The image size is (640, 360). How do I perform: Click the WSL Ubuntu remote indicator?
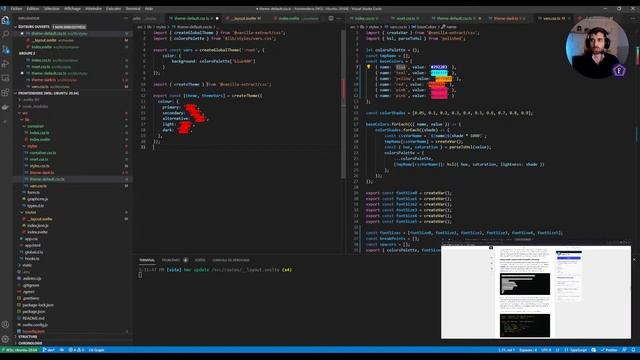(20, 350)
